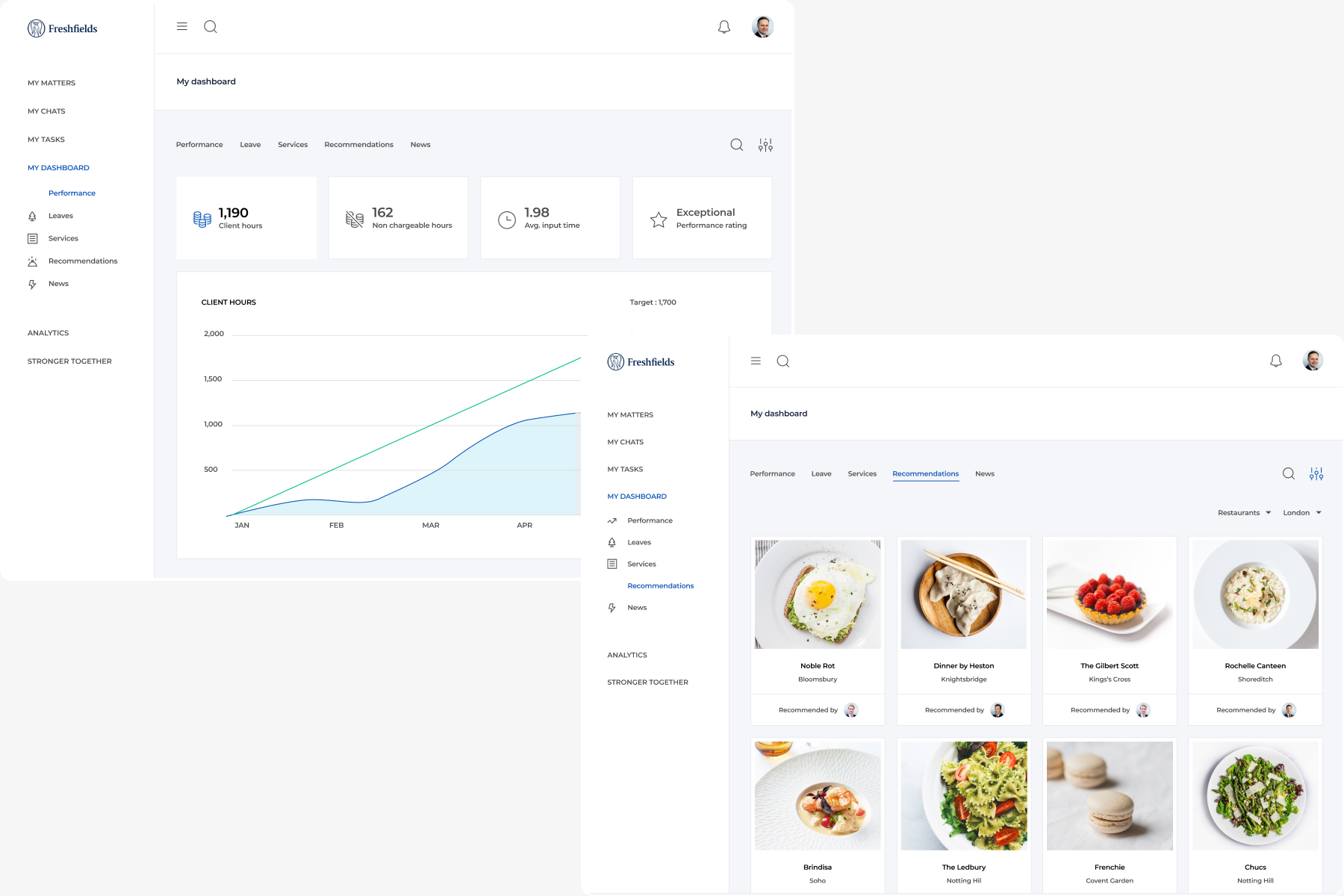Select the underlined Recommendations tab
The width and height of the screenshot is (1344, 896).
[925, 474]
